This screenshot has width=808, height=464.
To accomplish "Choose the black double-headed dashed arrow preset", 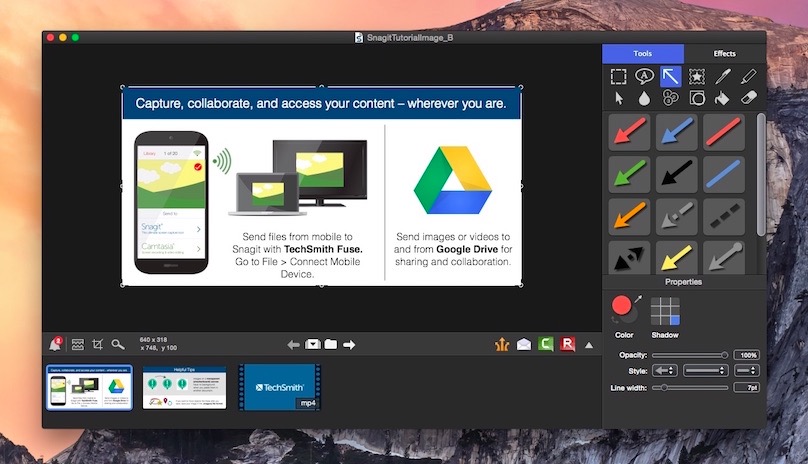I will [629, 257].
